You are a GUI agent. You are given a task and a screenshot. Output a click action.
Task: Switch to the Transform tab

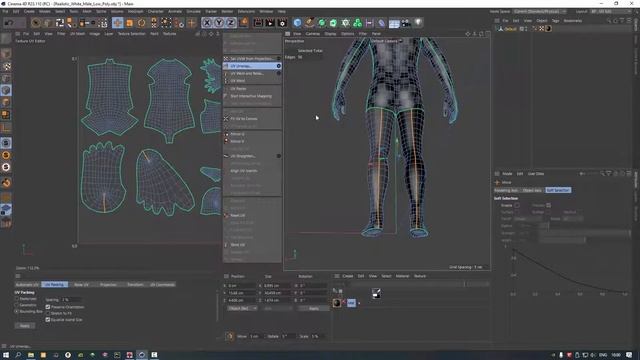(x=135, y=284)
